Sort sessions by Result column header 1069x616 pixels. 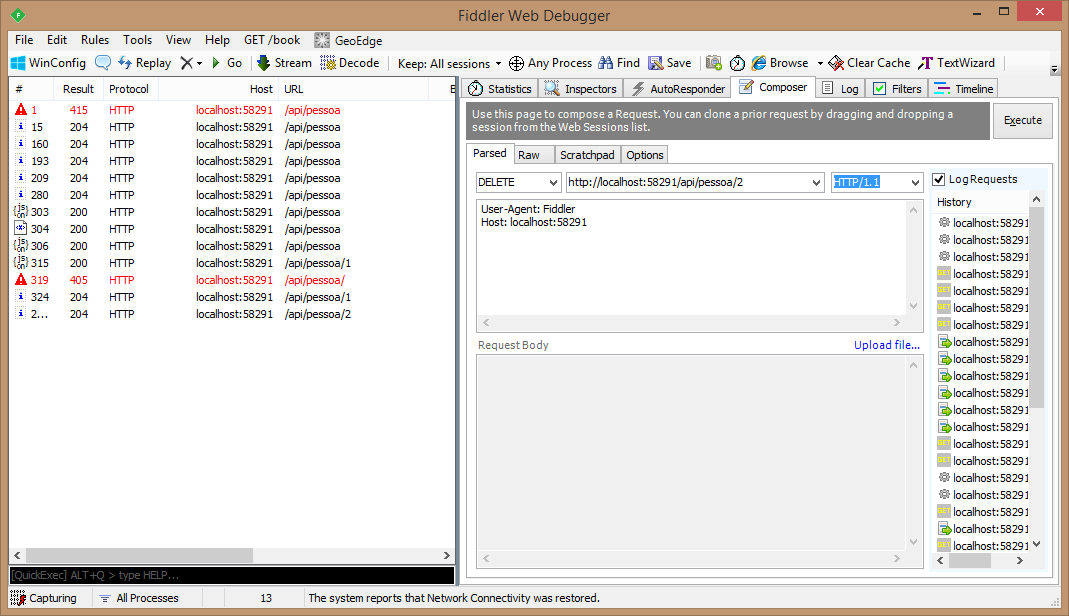tap(78, 89)
